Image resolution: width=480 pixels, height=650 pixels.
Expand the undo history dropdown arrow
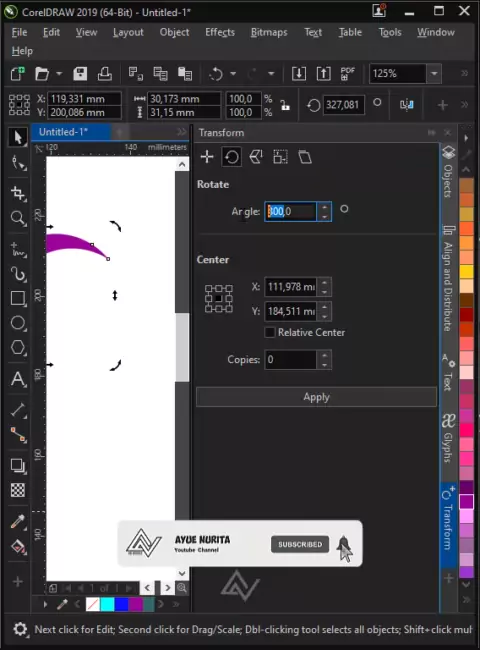(233, 74)
